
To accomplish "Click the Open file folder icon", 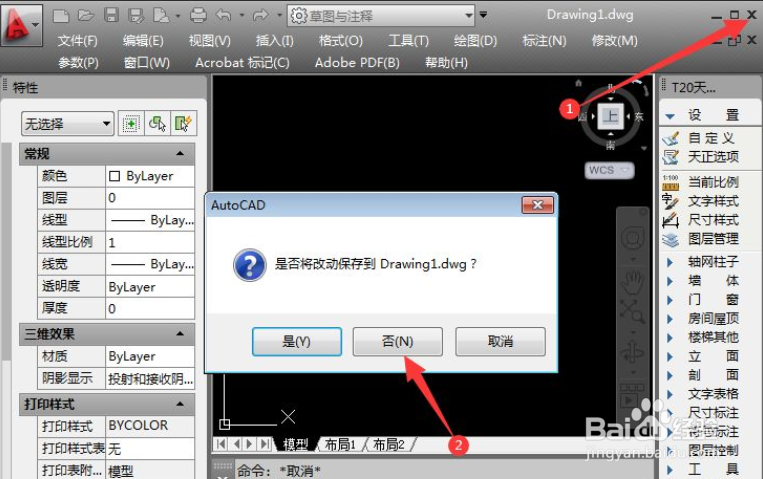I will [86, 16].
